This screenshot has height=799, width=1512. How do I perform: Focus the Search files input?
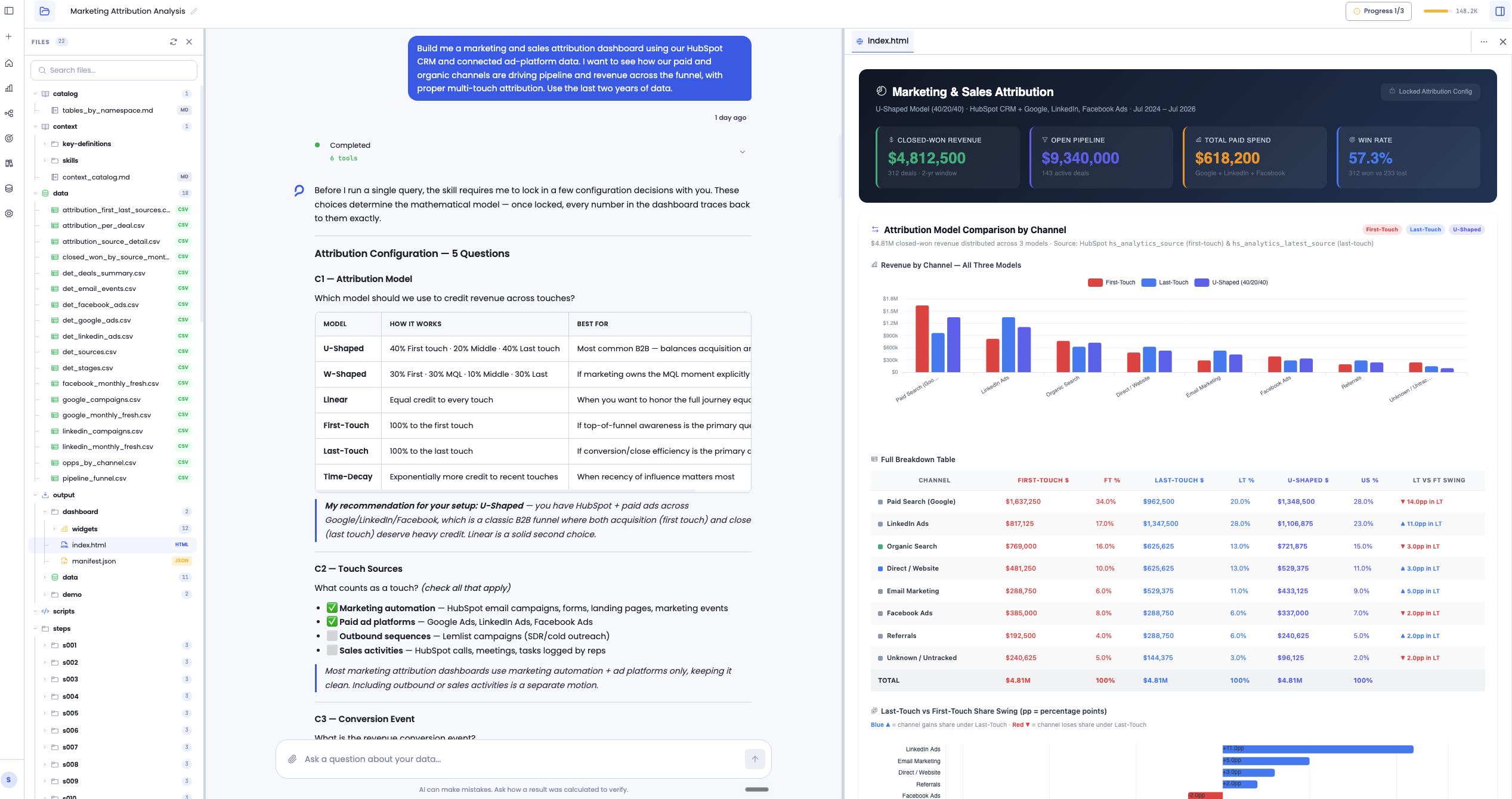click(x=114, y=70)
